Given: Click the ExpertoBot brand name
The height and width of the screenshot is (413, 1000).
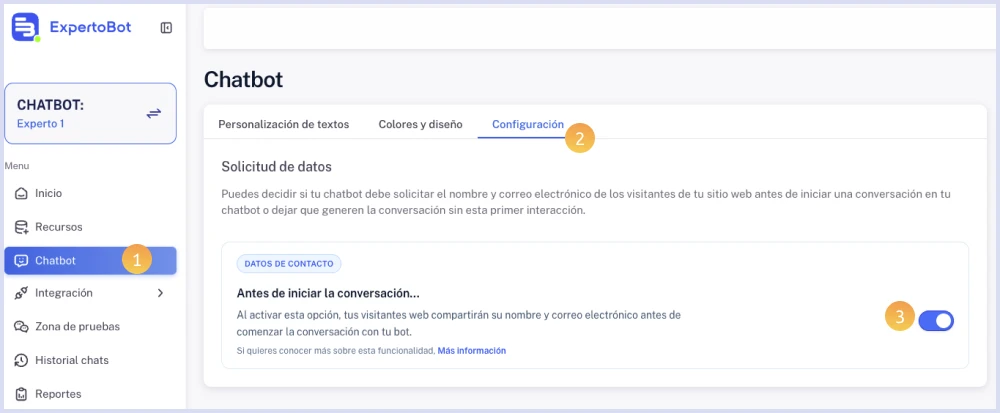Looking at the screenshot, I should (91, 27).
